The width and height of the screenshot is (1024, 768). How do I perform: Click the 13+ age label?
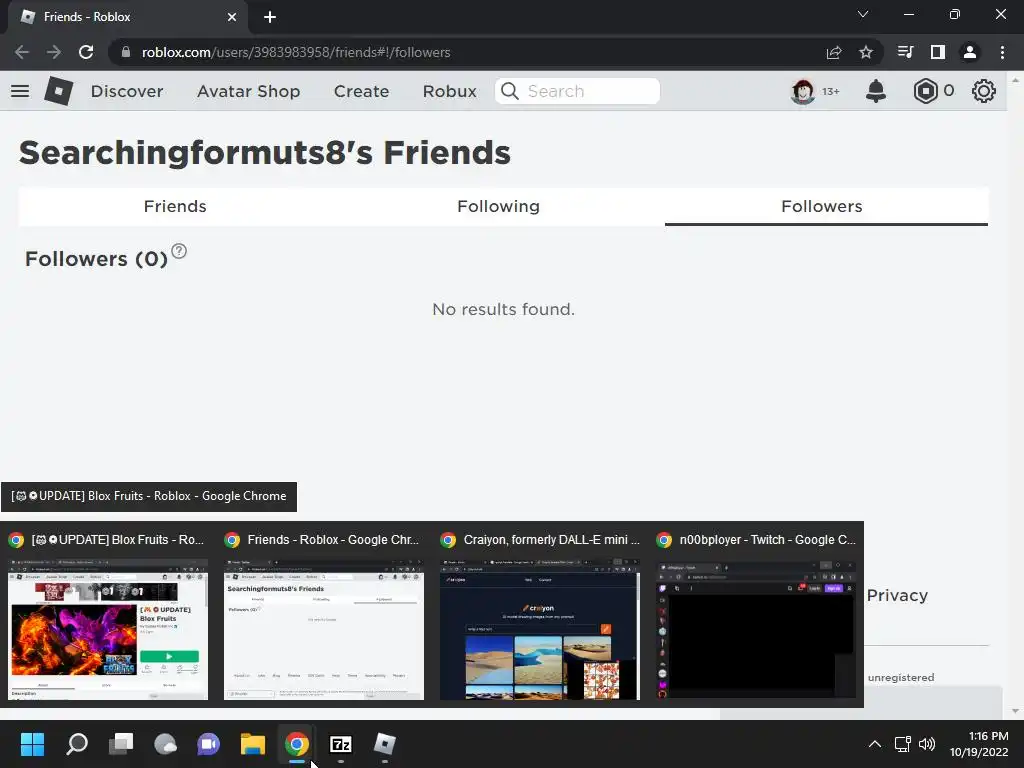pos(830,91)
